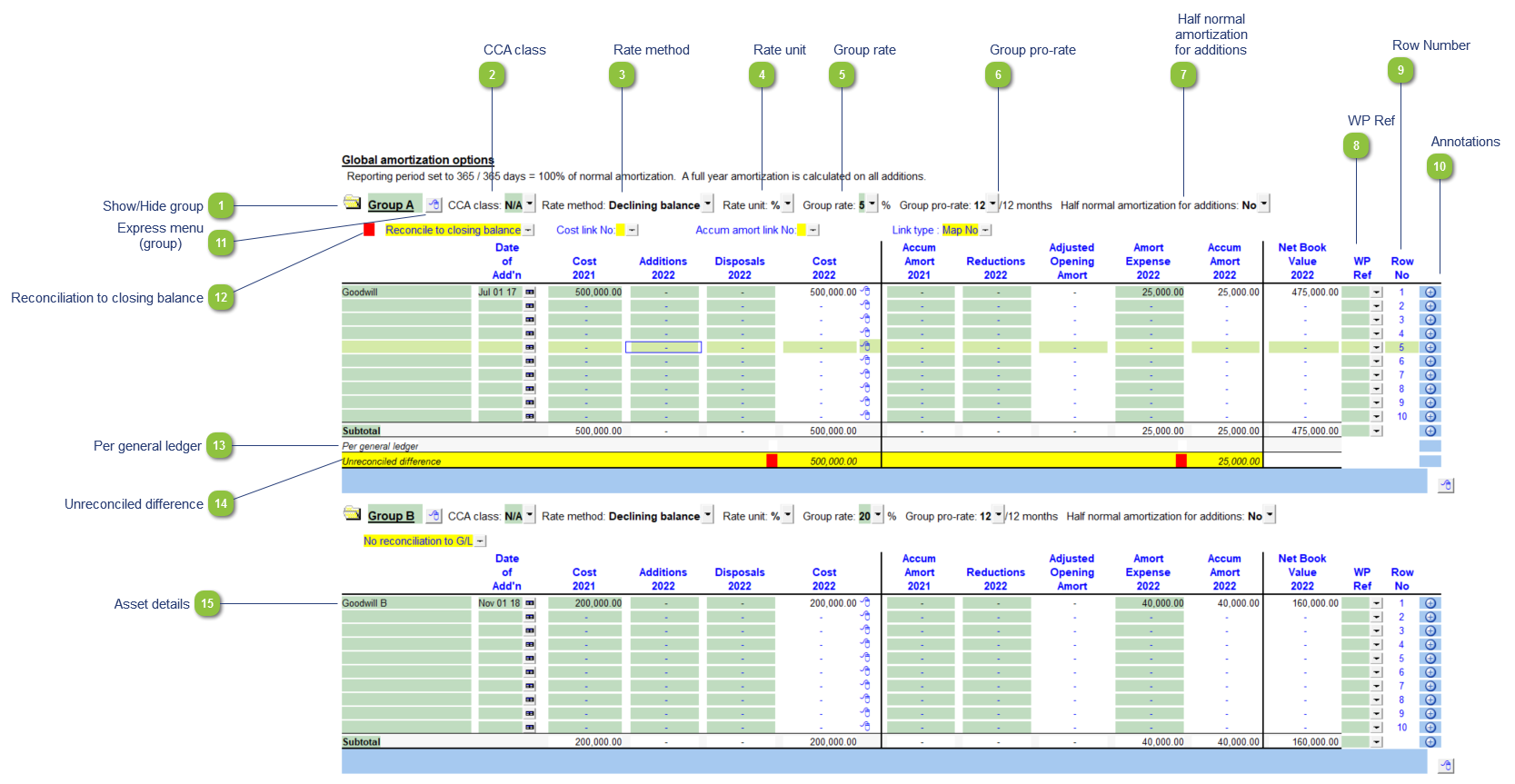Click date cell Jul 01 17

coord(501,293)
